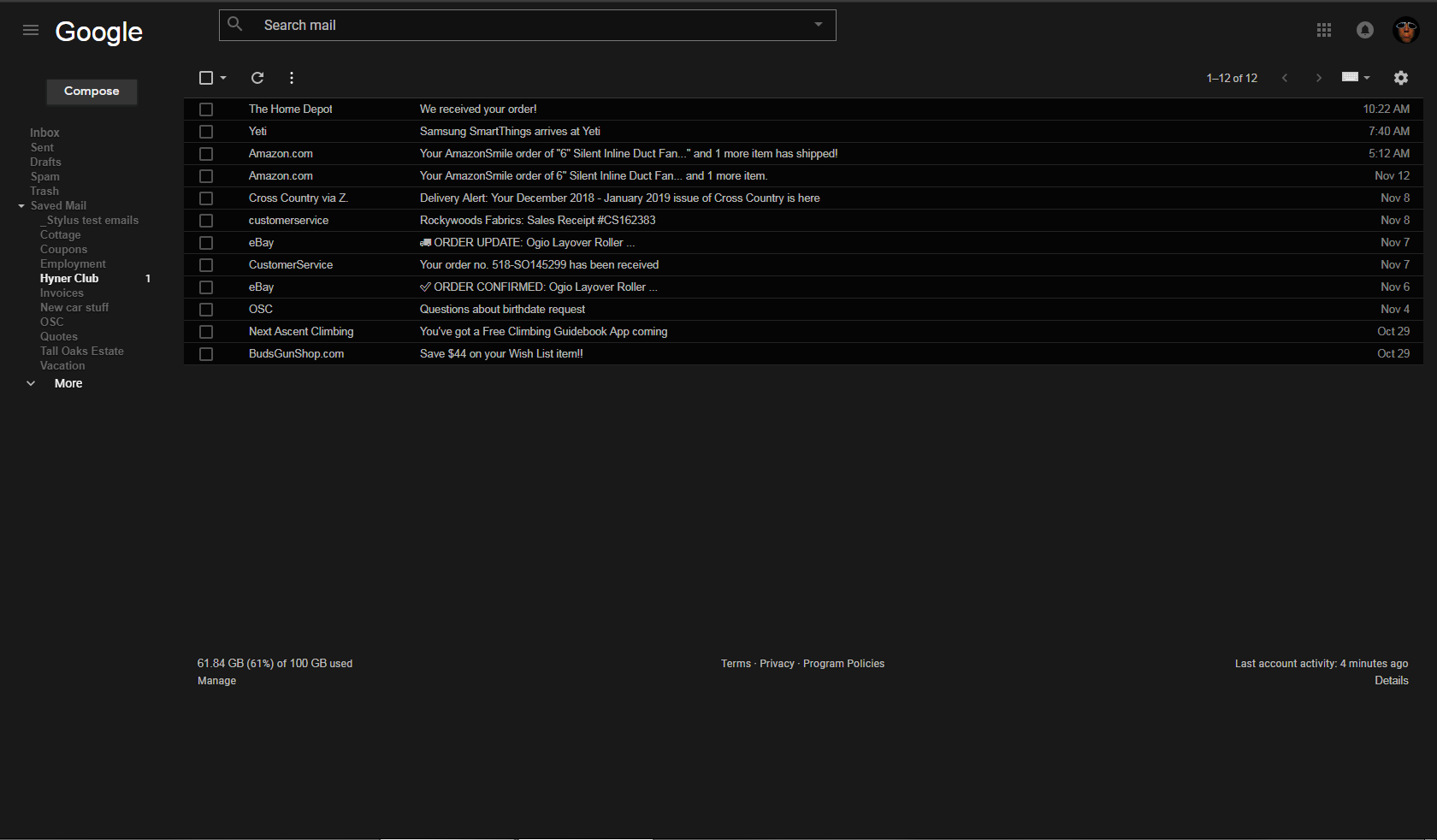The width and height of the screenshot is (1437, 840).
Task: Open the Settings gear
Action: pos(1401,78)
